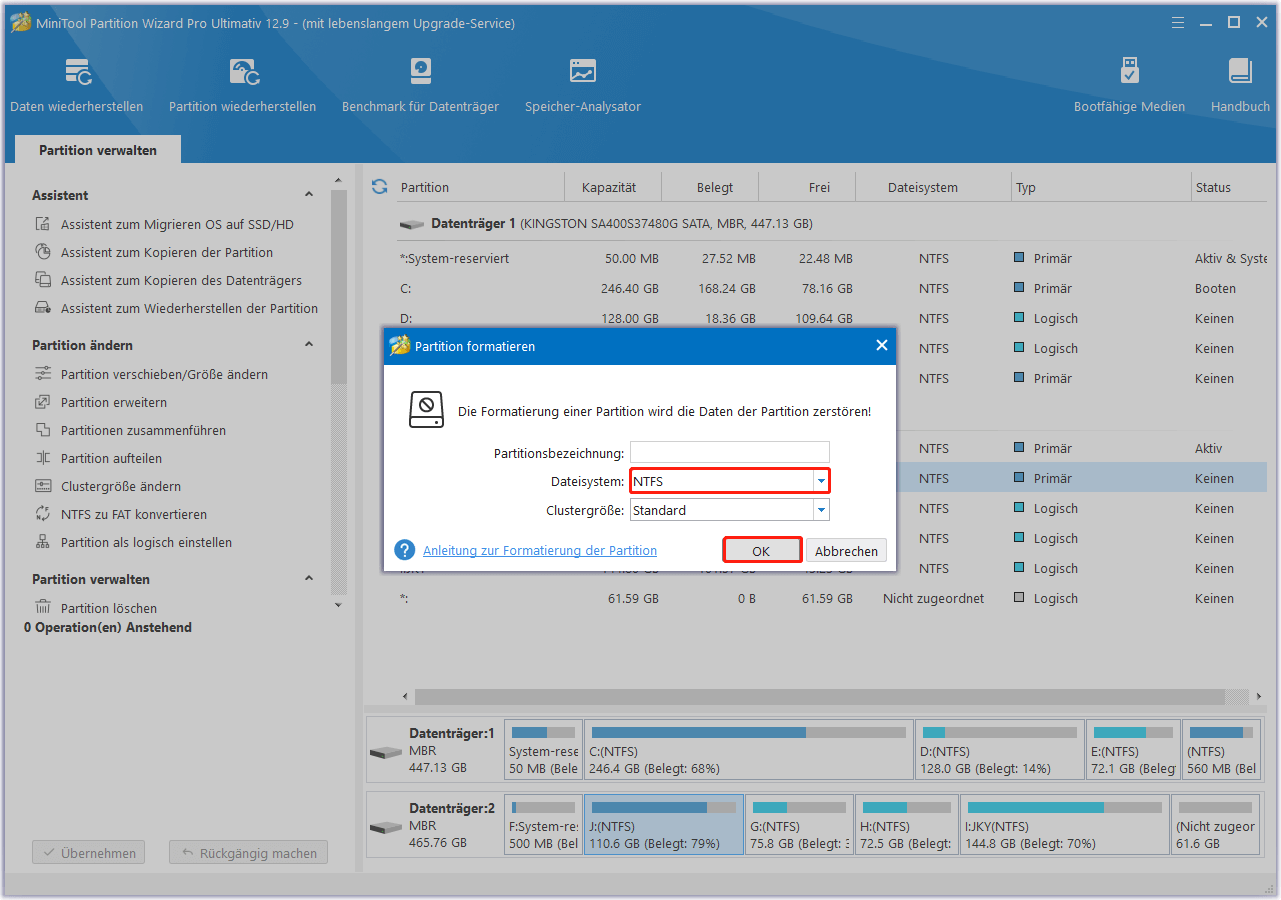This screenshot has height=900, width=1281.
Task: Collapse the Partition ändern section
Action: click(x=309, y=345)
